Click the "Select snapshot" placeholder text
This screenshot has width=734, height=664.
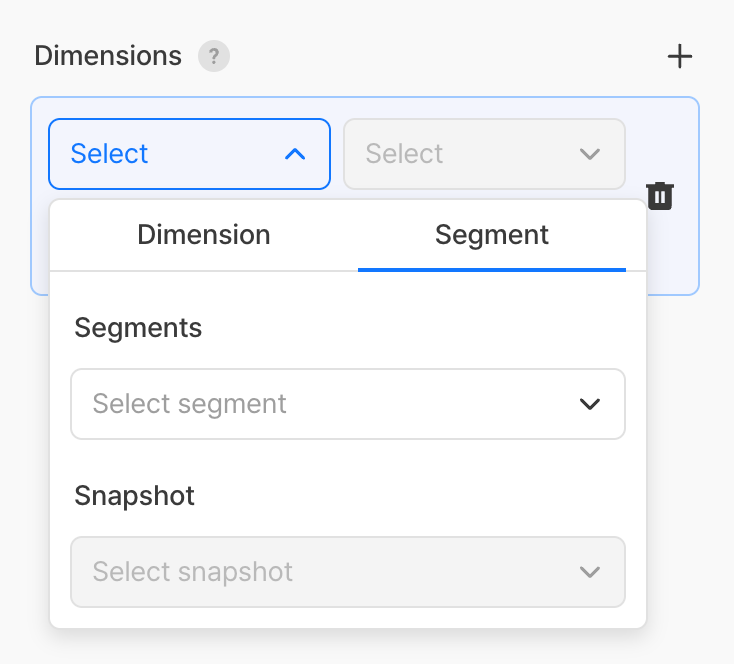pos(192,572)
